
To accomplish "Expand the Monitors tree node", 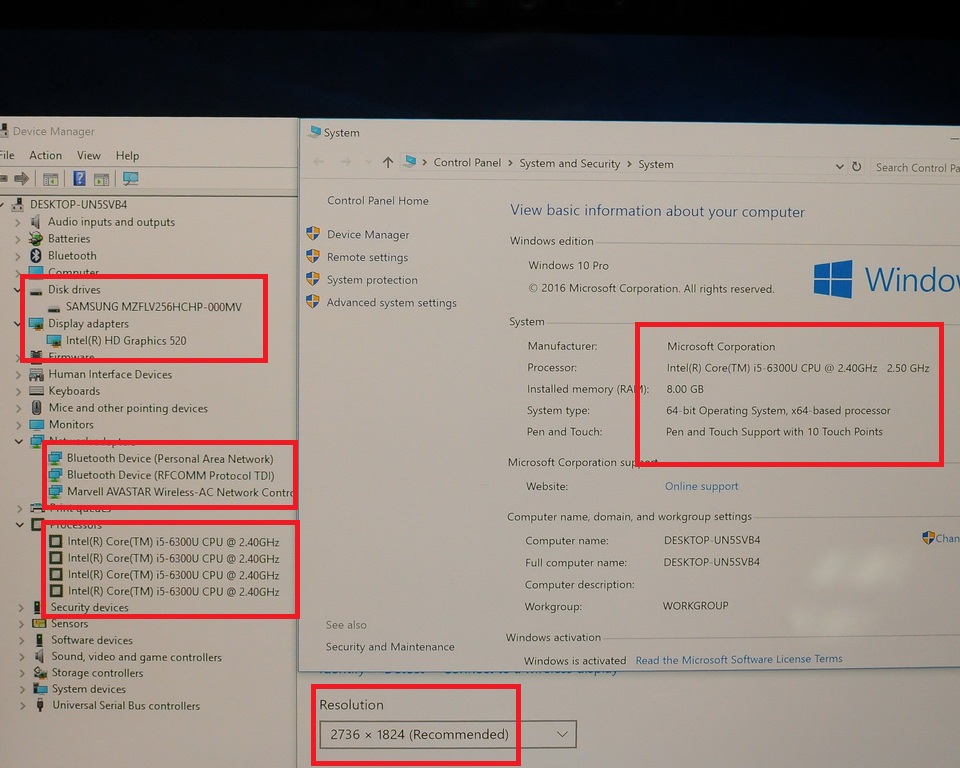I will click(18, 424).
